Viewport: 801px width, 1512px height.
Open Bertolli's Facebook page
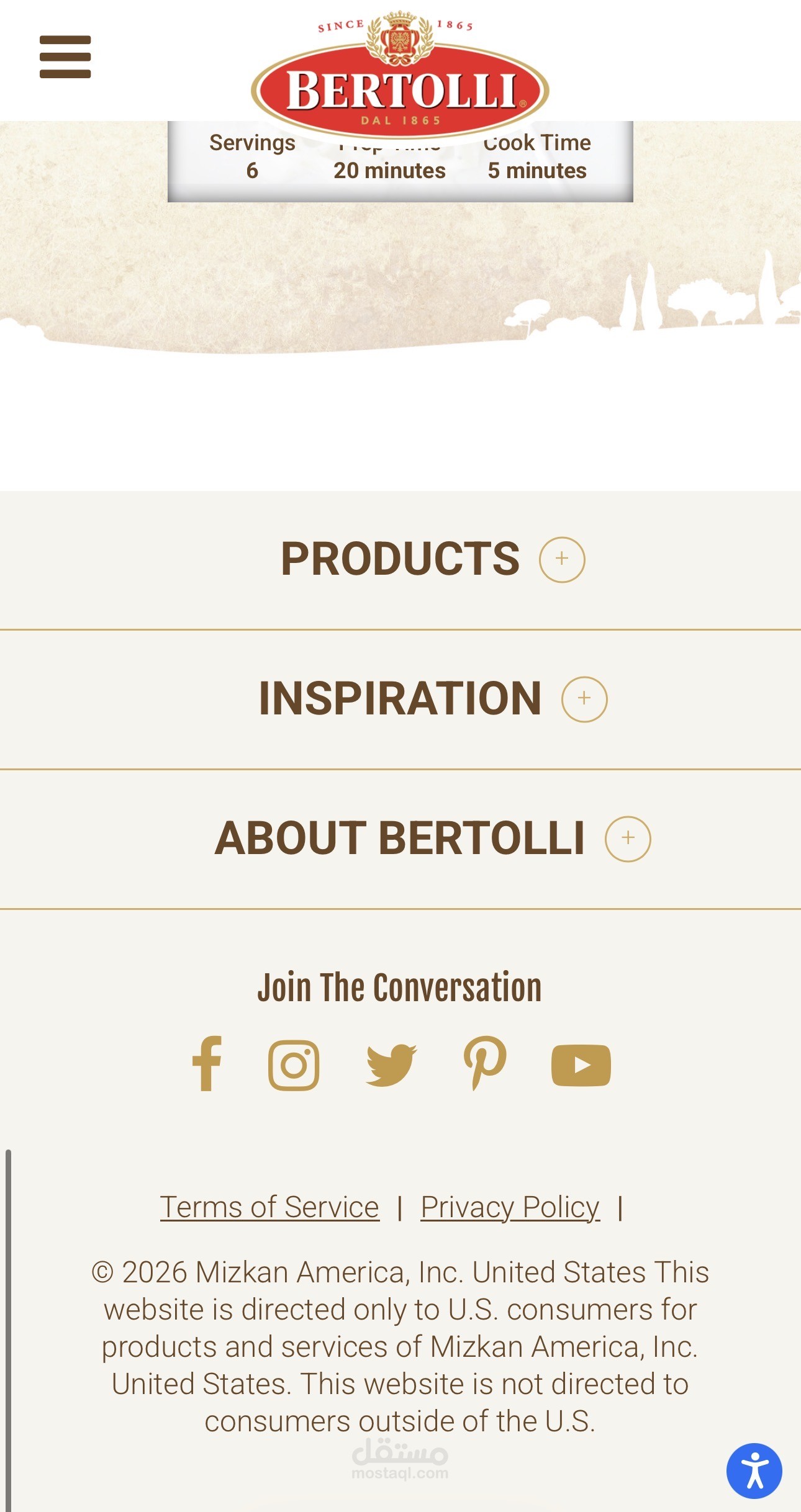207,1064
